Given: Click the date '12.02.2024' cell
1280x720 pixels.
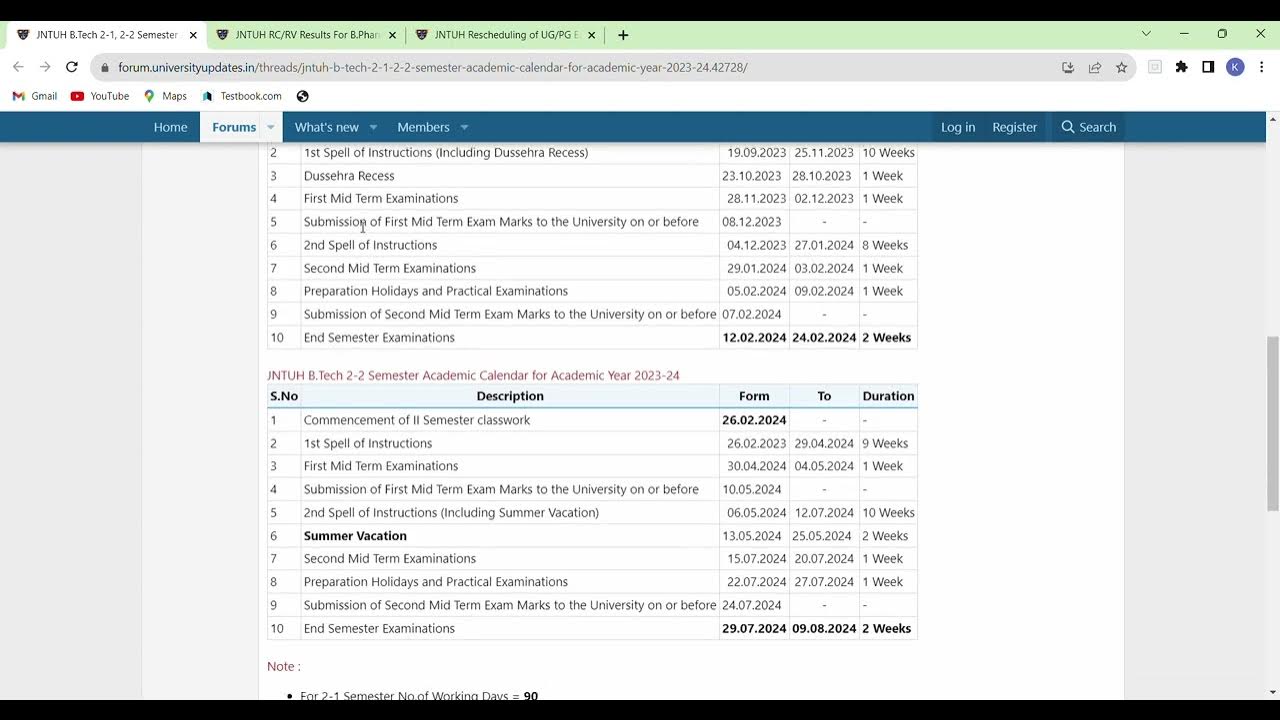Looking at the screenshot, I should tap(754, 337).
